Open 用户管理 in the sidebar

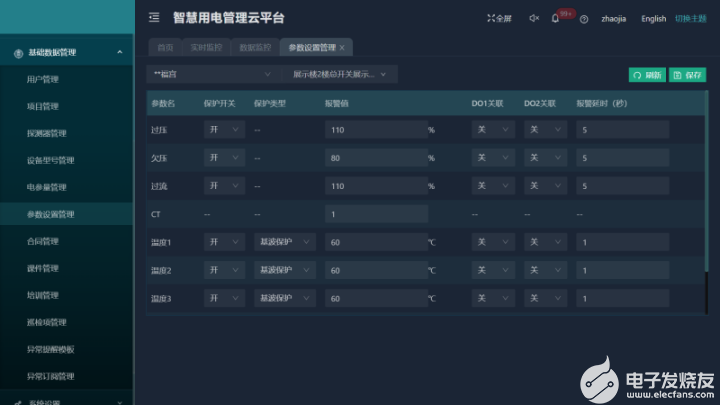(43, 79)
